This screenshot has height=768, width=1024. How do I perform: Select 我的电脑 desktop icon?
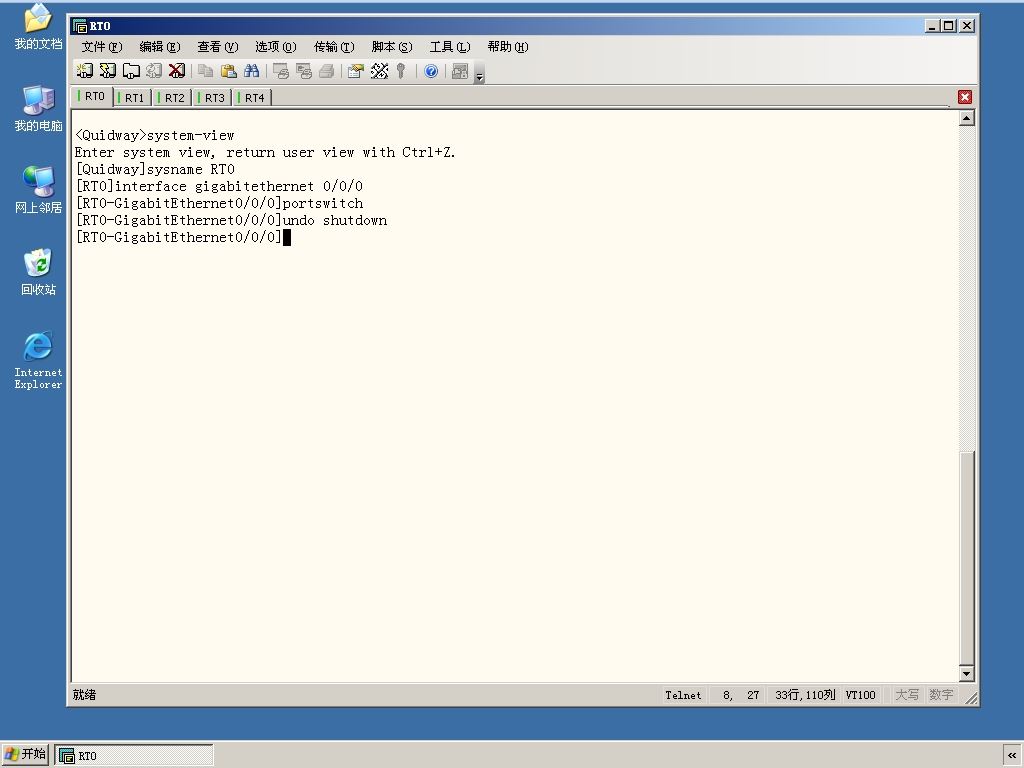(x=38, y=108)
